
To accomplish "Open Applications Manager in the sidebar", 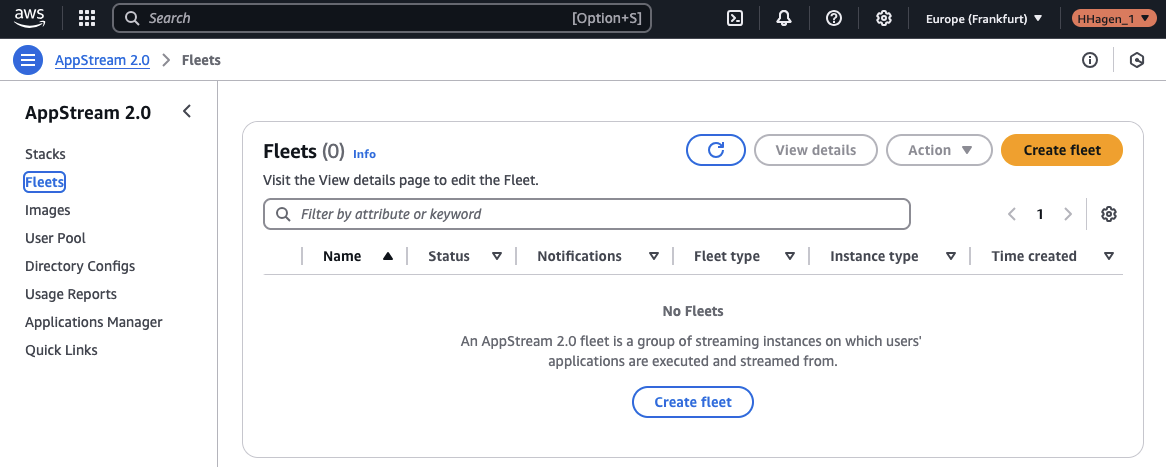I will pyautogui.click(x=94, y=322).
